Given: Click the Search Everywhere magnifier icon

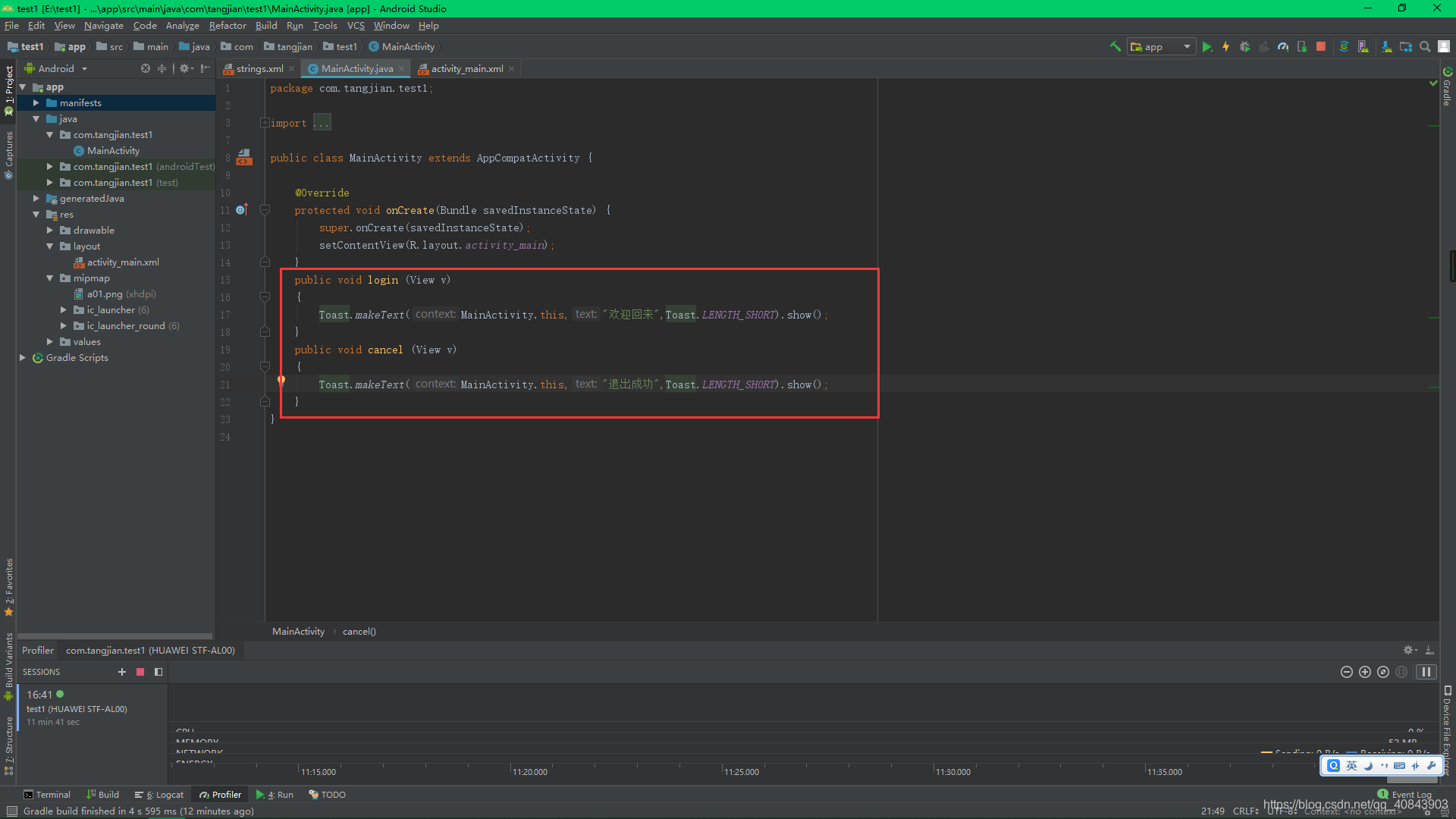Looking at the screenshot, I should tap(1425, 47).
